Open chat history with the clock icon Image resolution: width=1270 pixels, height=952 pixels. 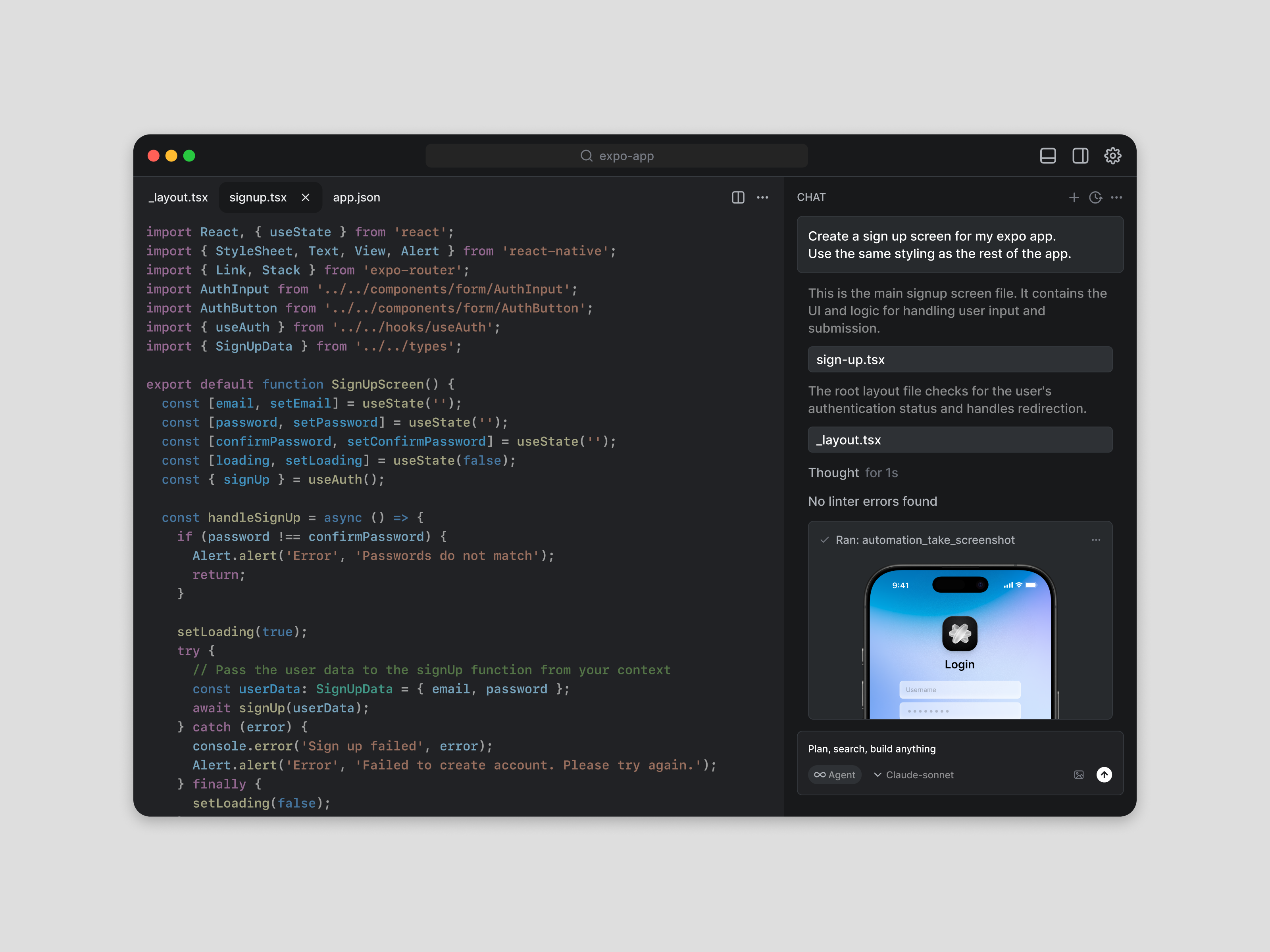tap(1095, 198)
